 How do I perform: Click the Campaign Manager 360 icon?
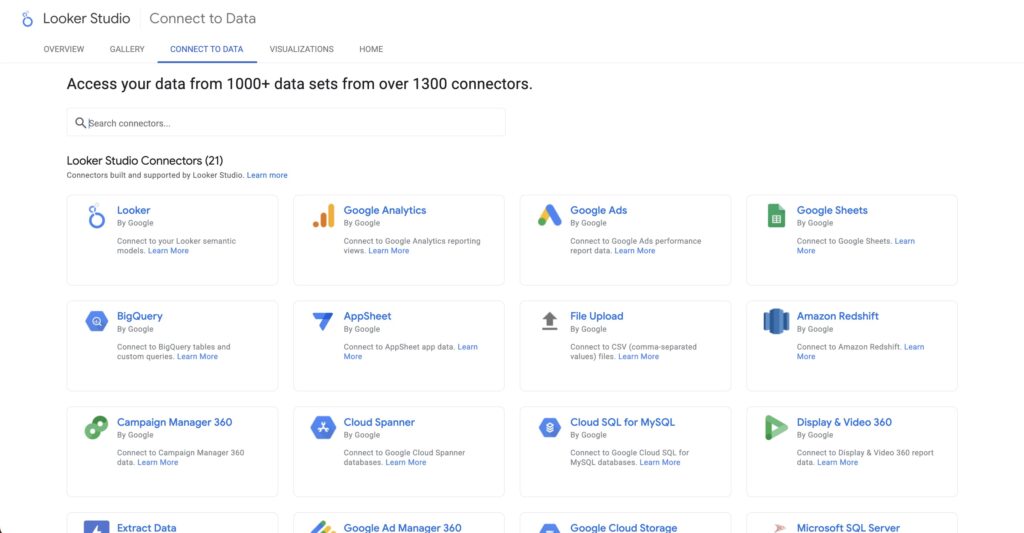(x=97, y=427)
